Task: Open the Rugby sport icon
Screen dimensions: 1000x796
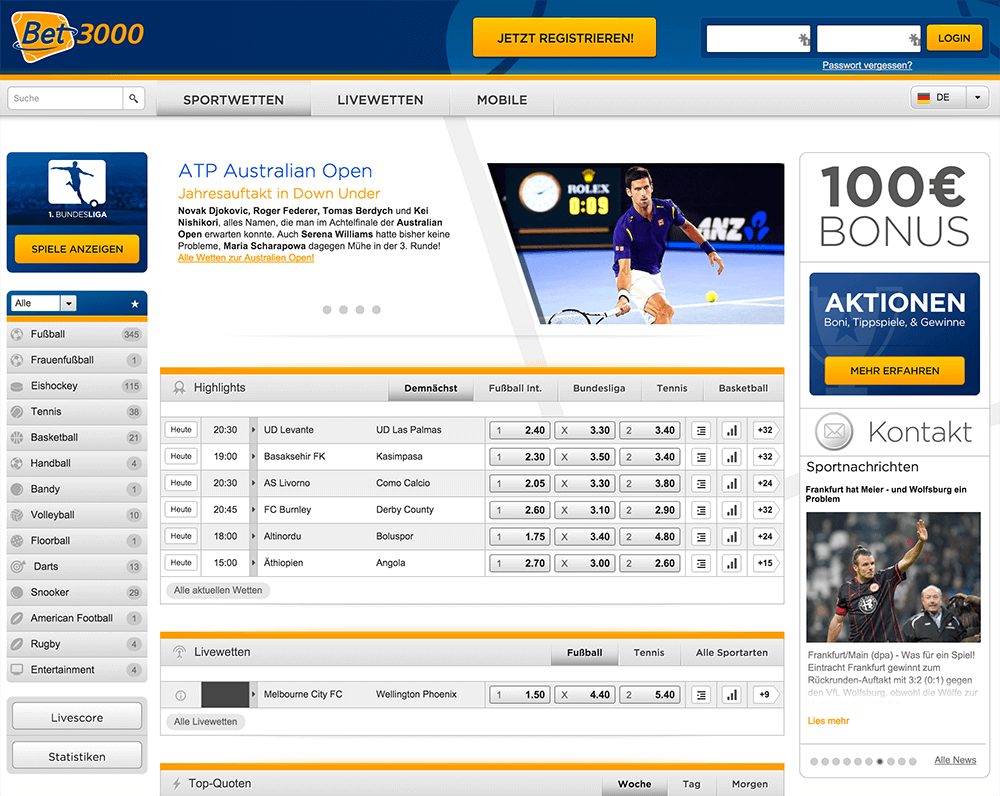Action: coord(17,644)
